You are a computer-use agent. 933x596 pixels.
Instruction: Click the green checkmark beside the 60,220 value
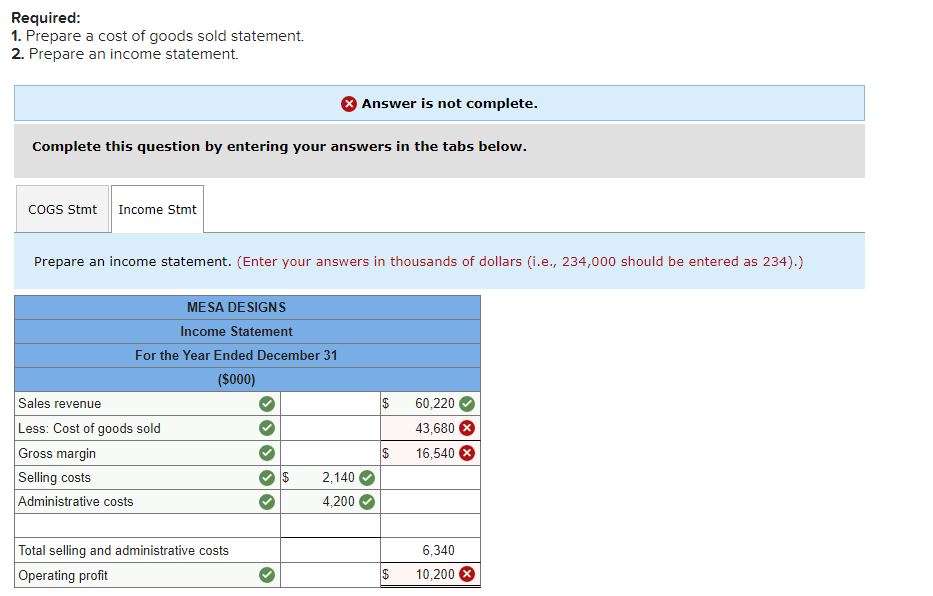coord(467,404)
